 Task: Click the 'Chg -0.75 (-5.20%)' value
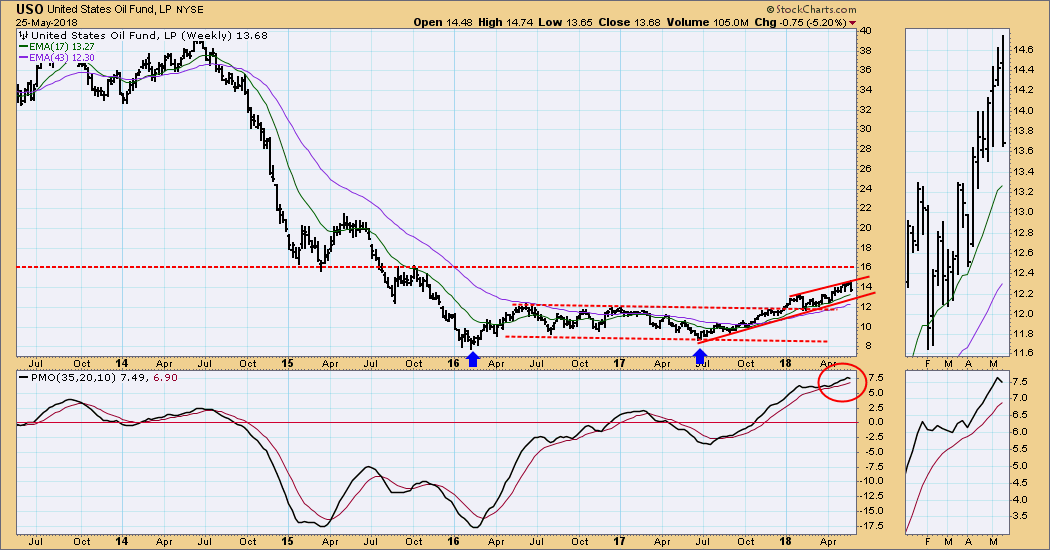801,22
